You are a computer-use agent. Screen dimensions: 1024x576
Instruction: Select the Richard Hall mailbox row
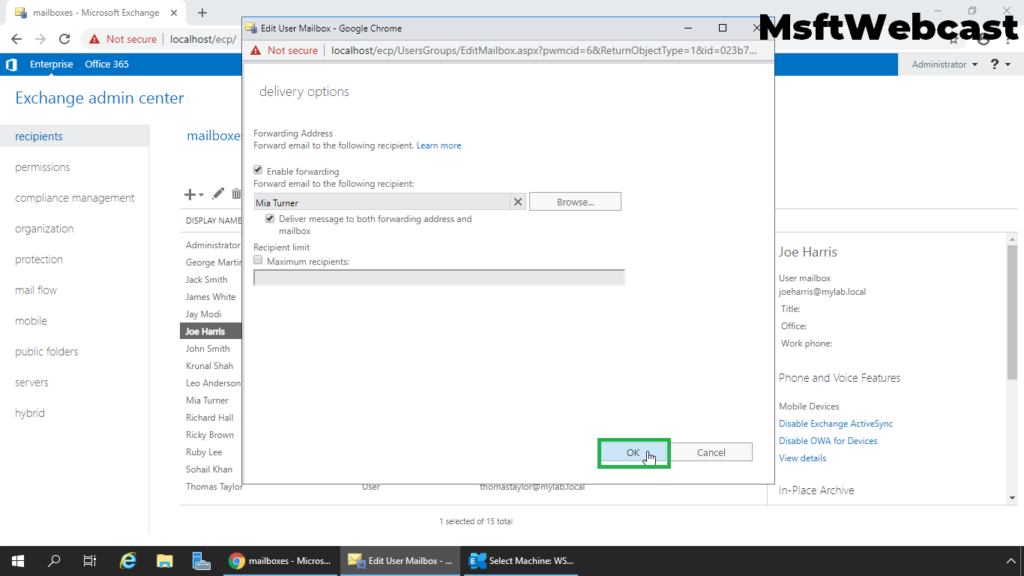click(212, 417)
